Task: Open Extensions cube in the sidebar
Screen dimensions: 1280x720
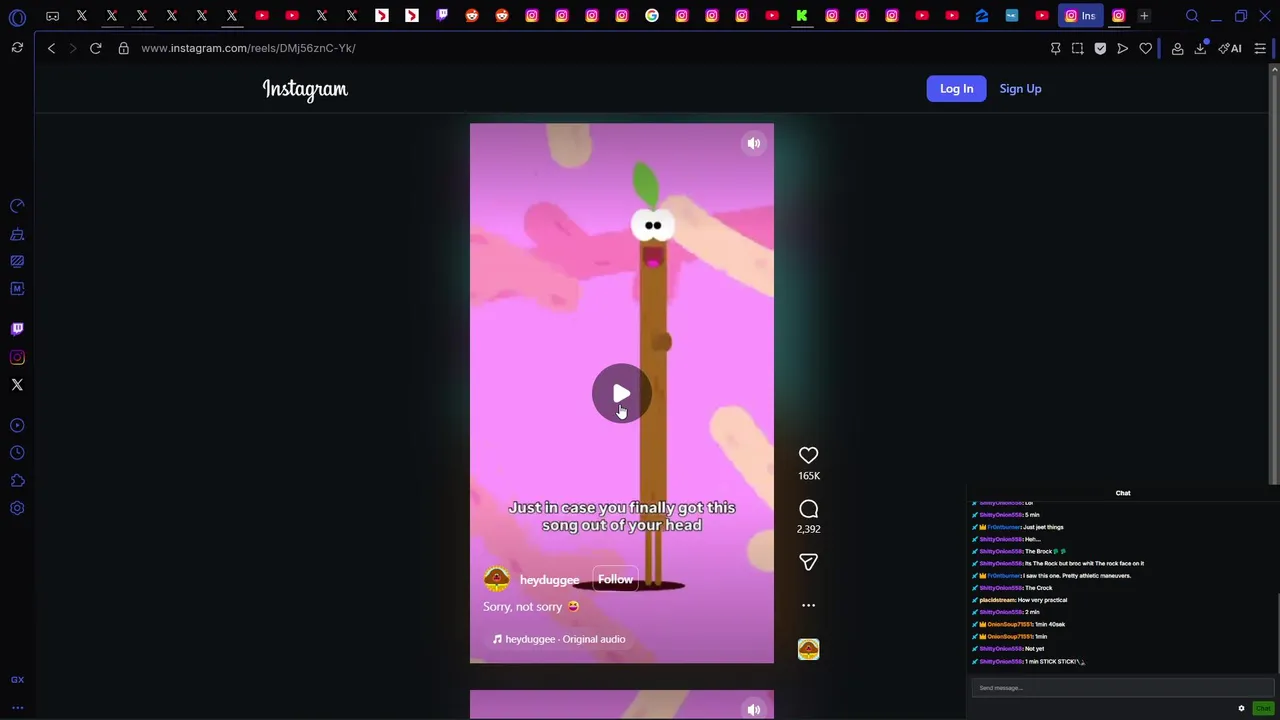Action: click(17, 481)
